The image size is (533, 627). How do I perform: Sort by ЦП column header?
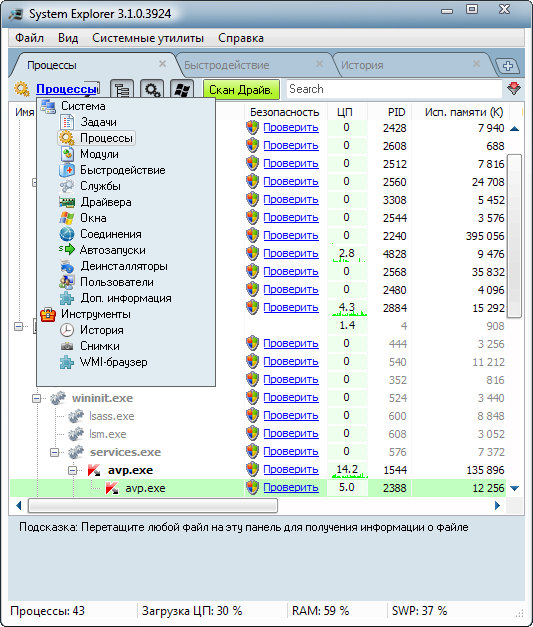[x=345, y=112]
